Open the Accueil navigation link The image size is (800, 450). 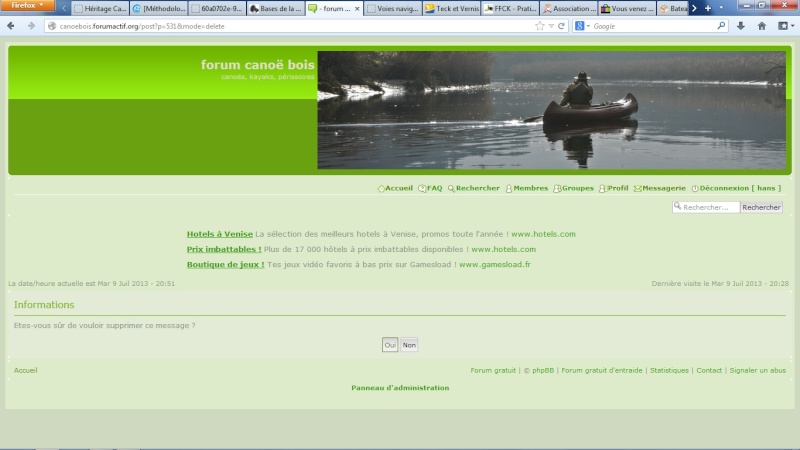click(395, 188)
